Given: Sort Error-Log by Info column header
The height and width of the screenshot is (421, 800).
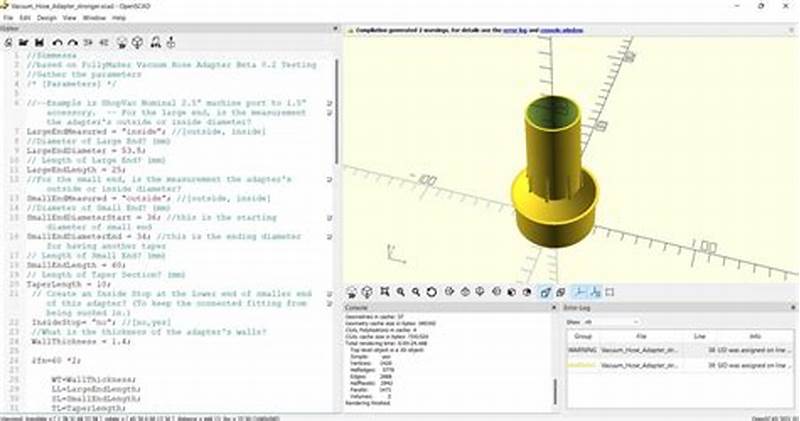Looking at the screenshot, I should (755, 336).
